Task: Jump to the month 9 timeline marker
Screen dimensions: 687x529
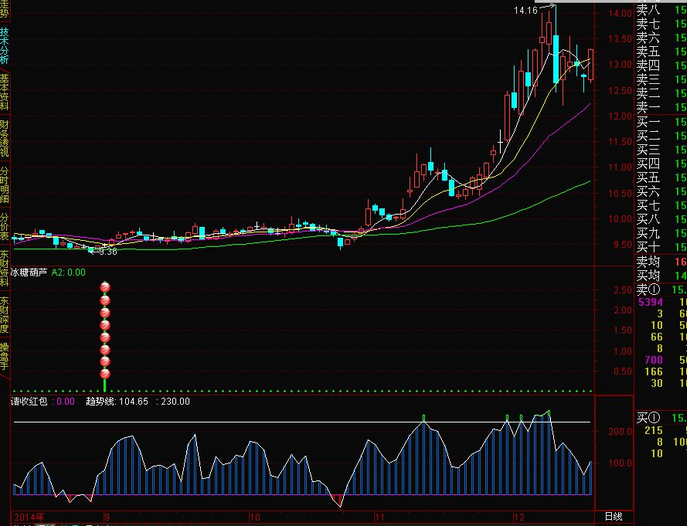Action: pos(106,517)
